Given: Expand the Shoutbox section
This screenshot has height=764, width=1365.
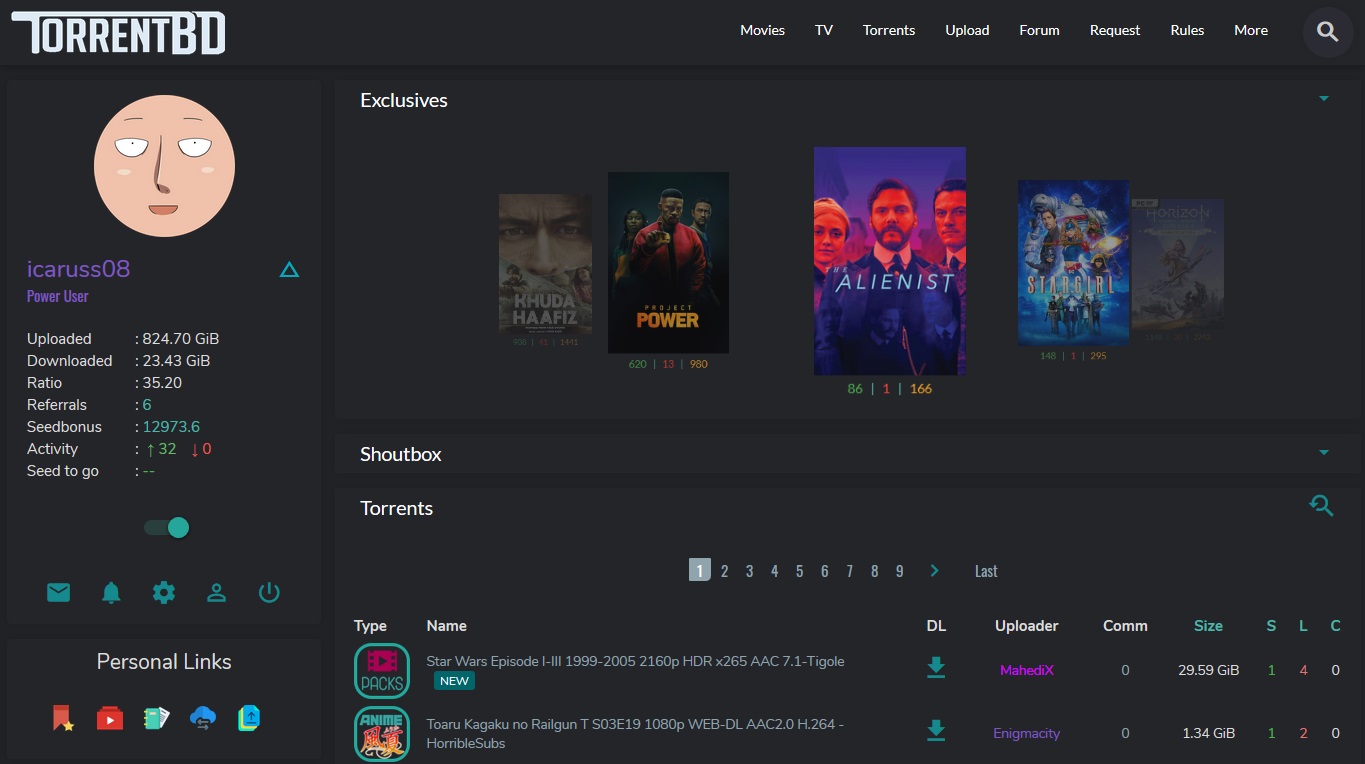Looking at the screenshot, I should coord(1323,452).
